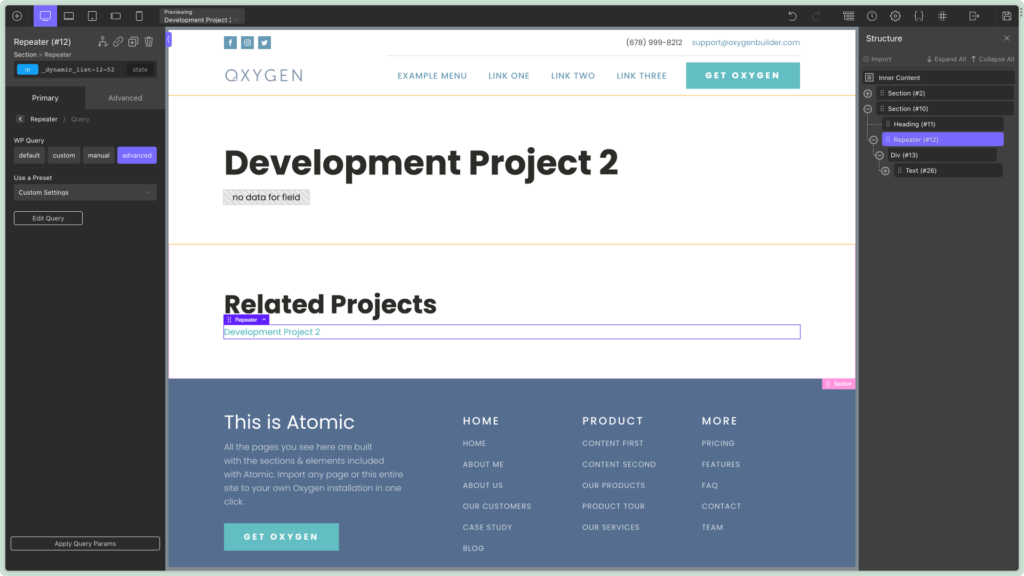Click LINK THREE in site navigation
1024x576 pixels.
click(x=641, y=76)
